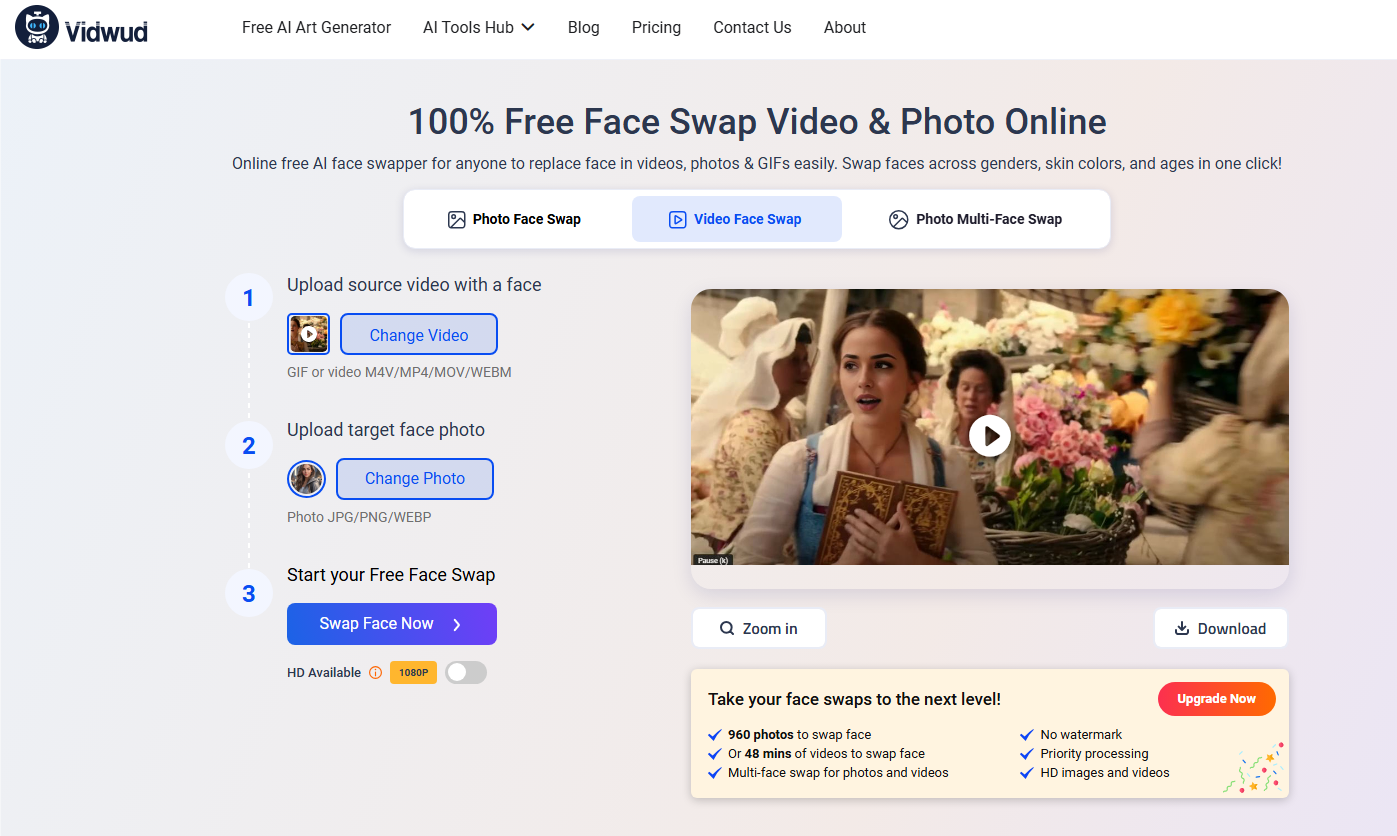
Task: Click the uploaded target face thumbnail
Action: pos(307,479)
